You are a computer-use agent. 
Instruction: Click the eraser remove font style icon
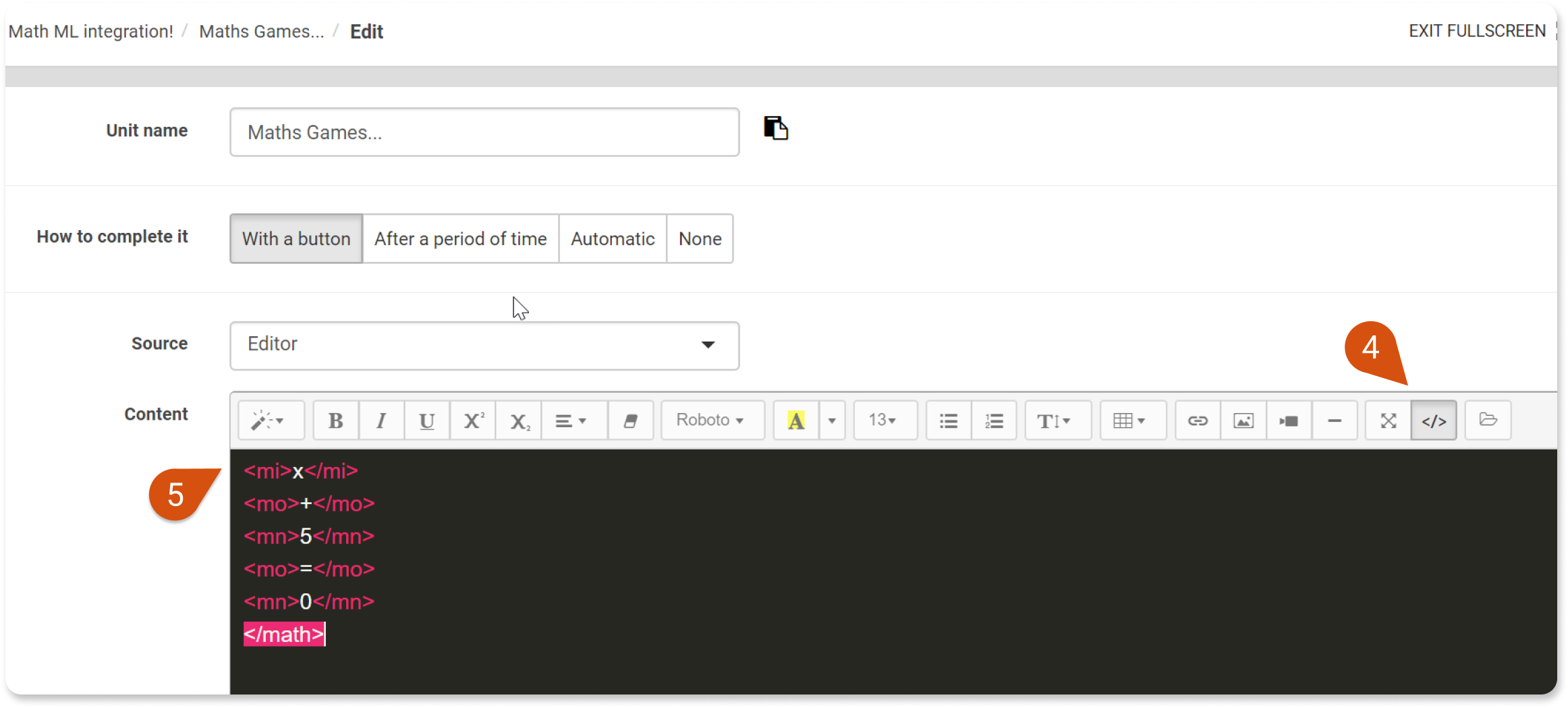pos(630,420)
